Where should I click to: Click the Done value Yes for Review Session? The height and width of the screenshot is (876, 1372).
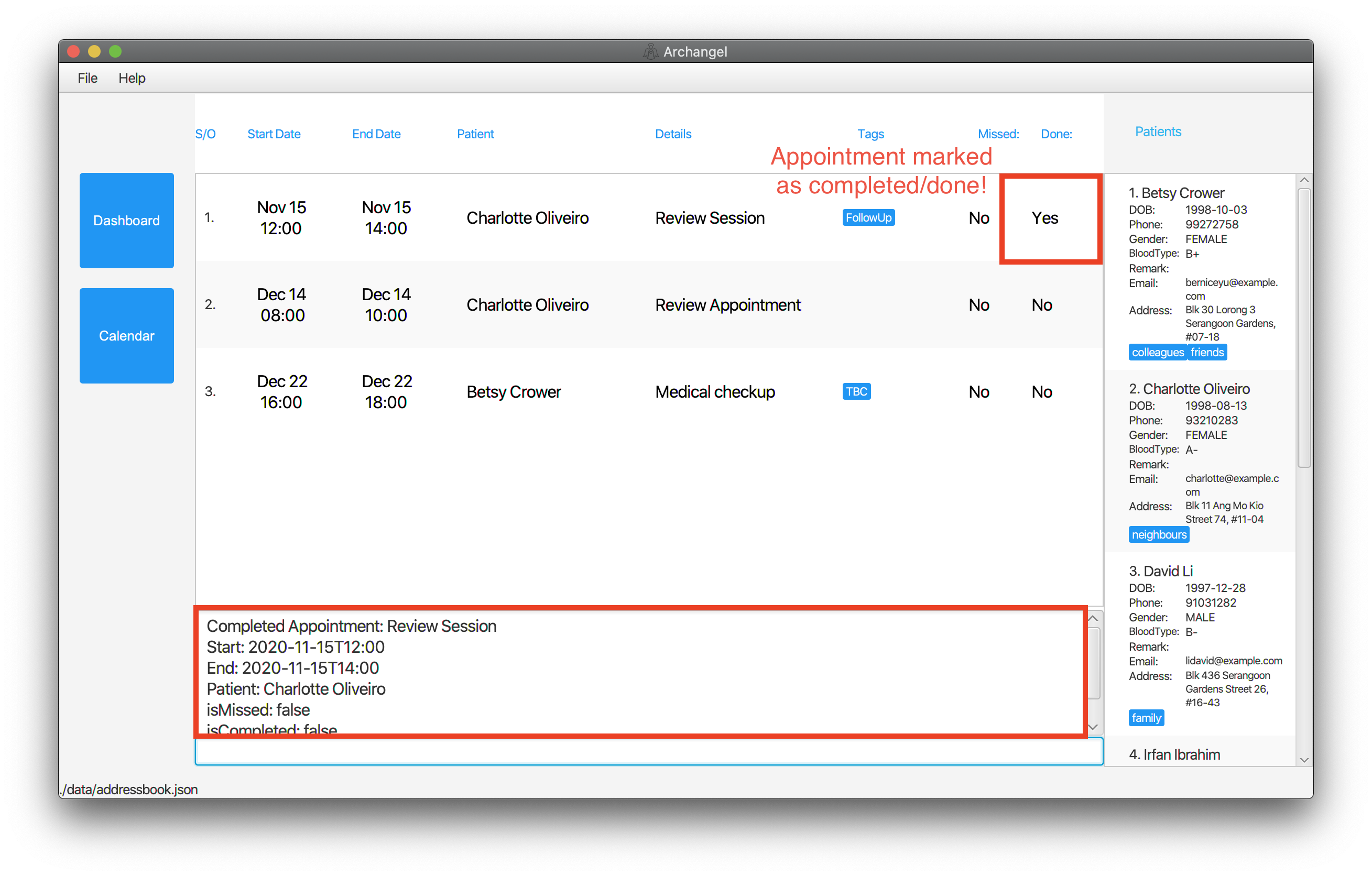point(1045,217)
